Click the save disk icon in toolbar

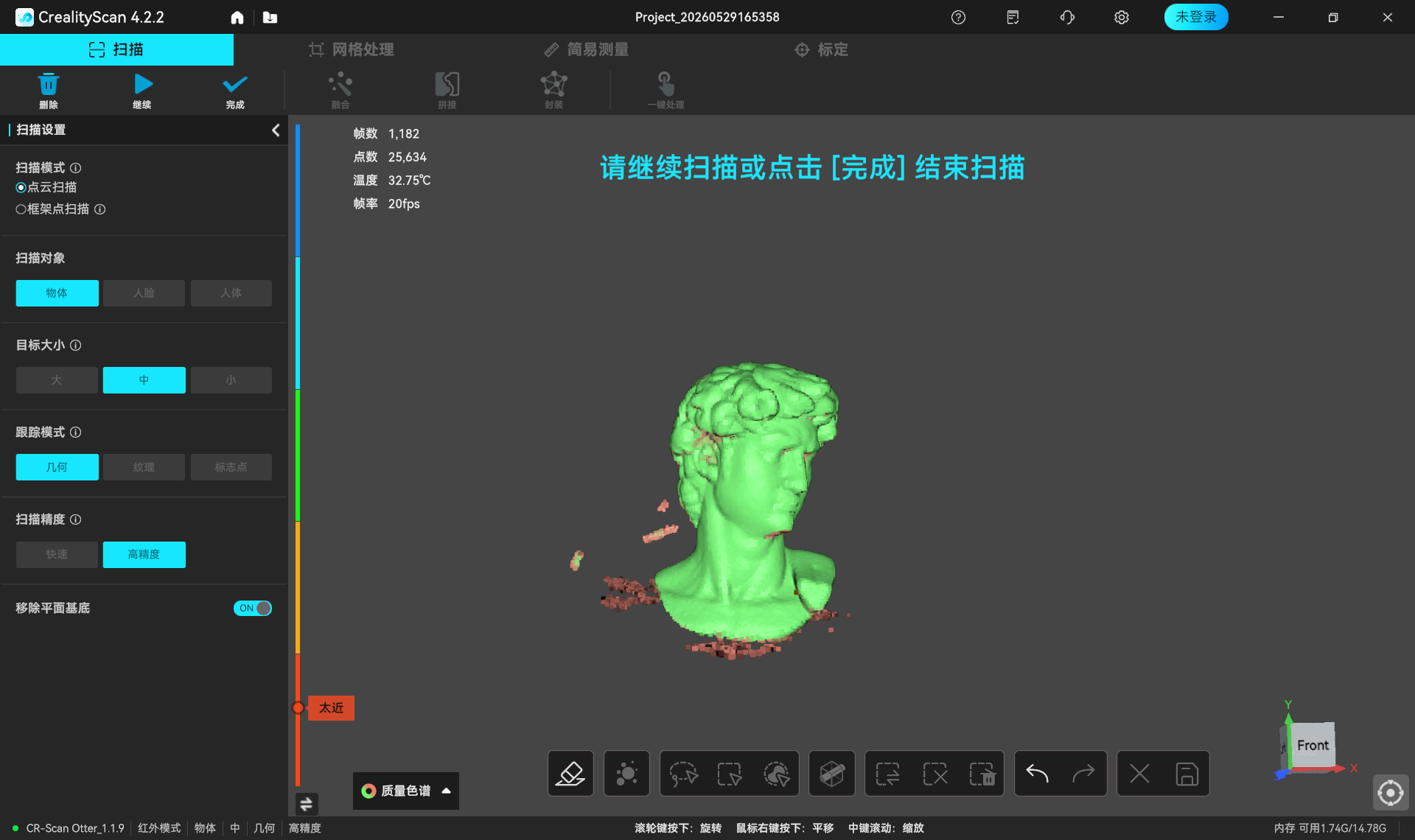coord(1187,774)
